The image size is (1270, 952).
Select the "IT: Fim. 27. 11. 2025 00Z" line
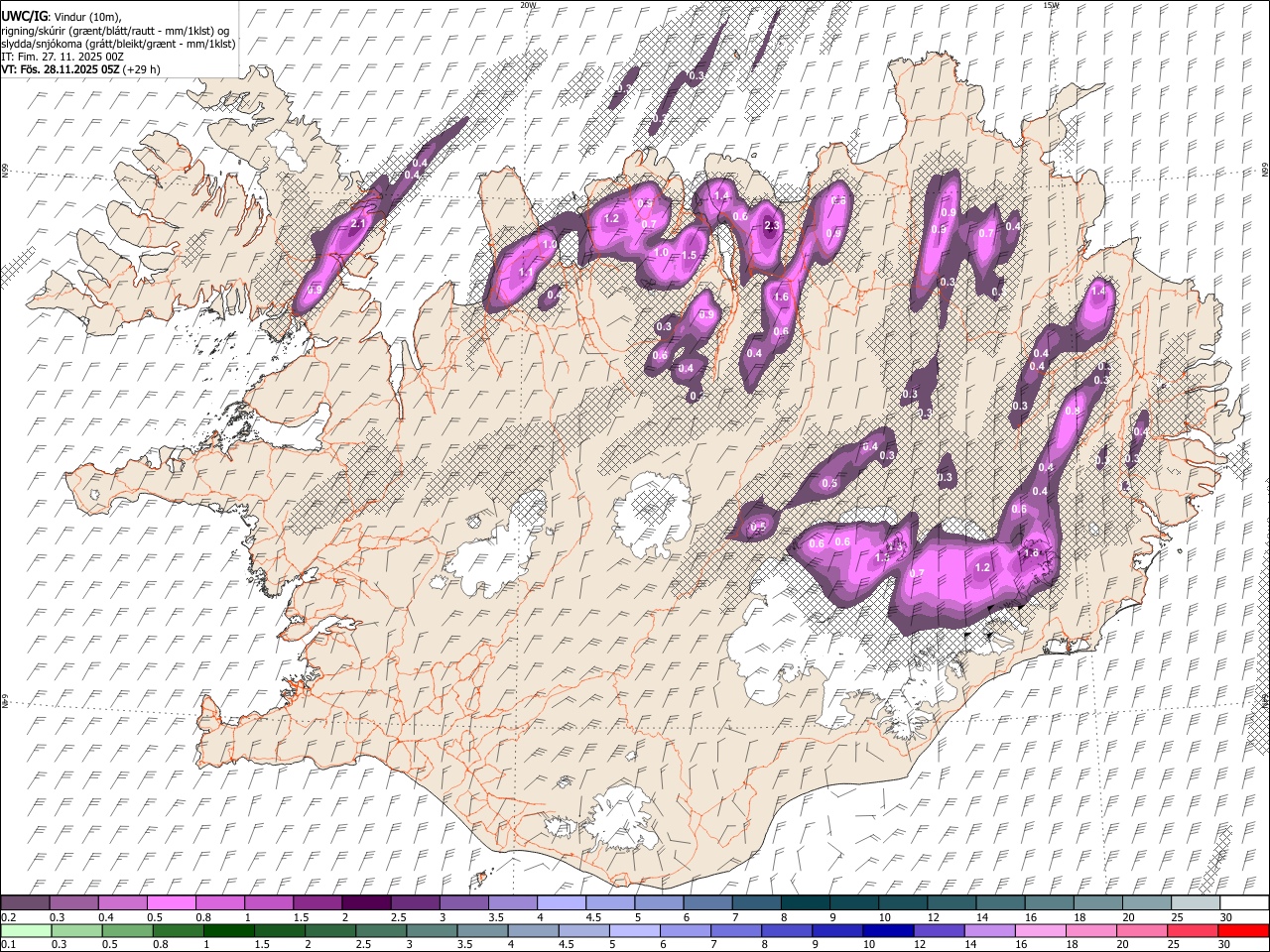tap(63, 57)
